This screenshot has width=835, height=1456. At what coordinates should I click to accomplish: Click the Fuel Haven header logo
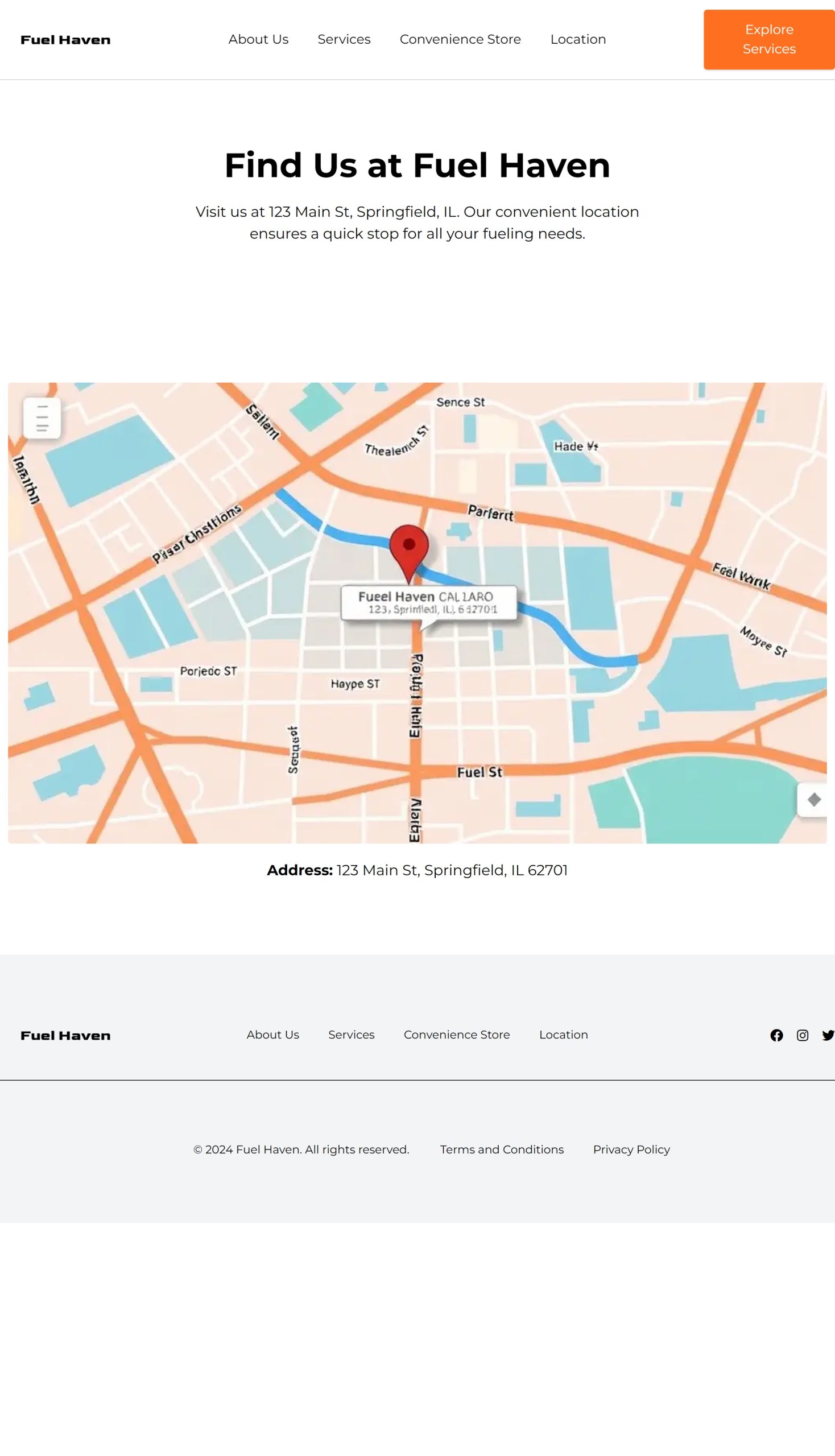pyautogui.click(x=65, y=40)
